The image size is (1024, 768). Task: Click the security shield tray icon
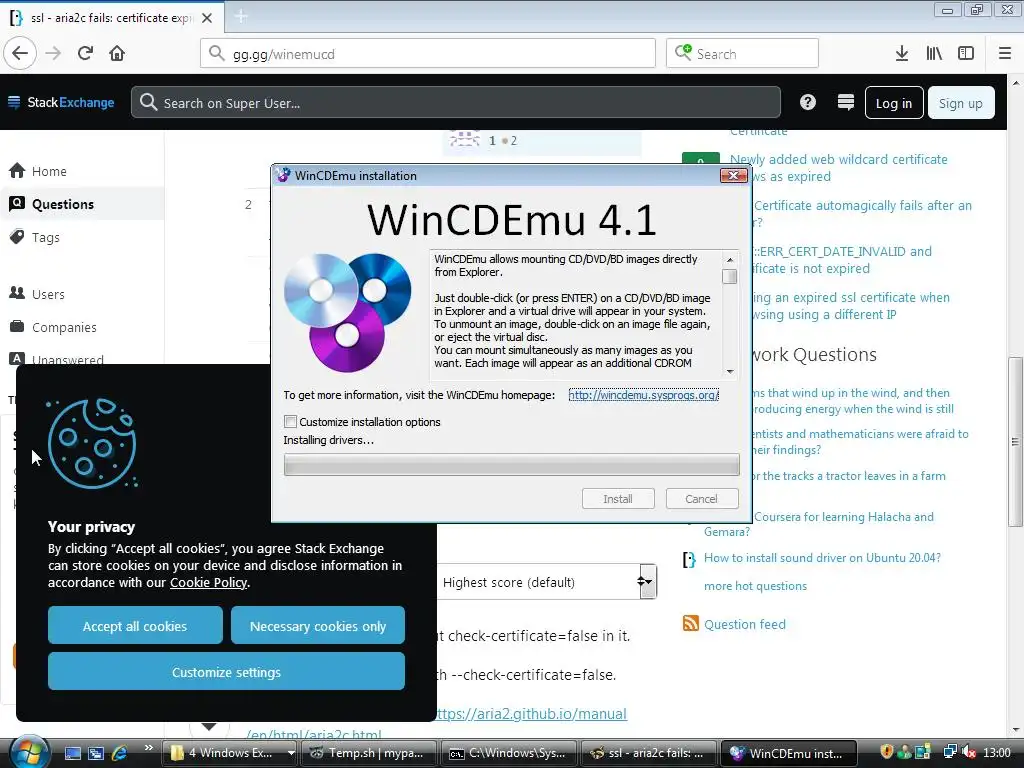tap(886, 753)
